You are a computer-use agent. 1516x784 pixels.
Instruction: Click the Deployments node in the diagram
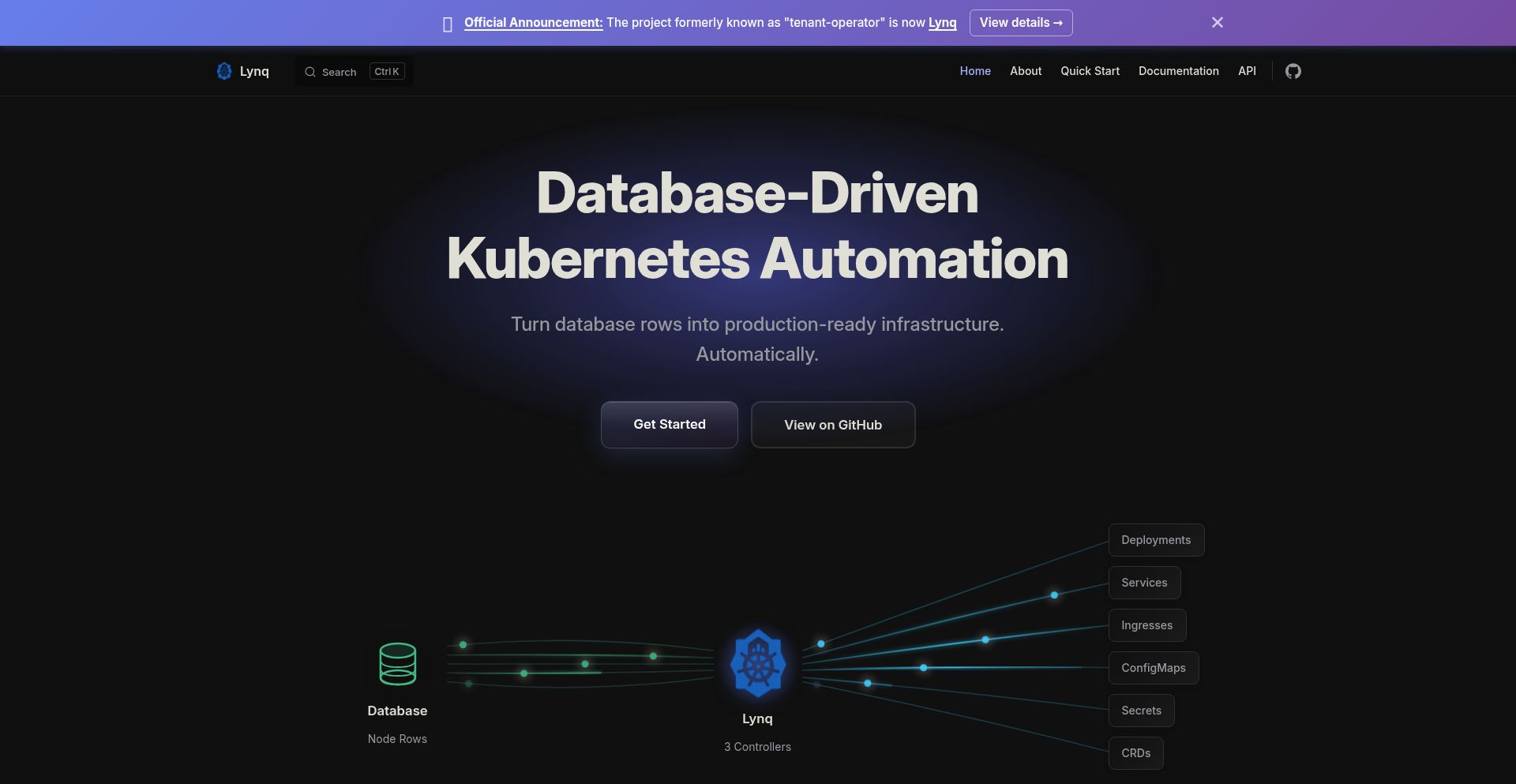coord(1156,540)
